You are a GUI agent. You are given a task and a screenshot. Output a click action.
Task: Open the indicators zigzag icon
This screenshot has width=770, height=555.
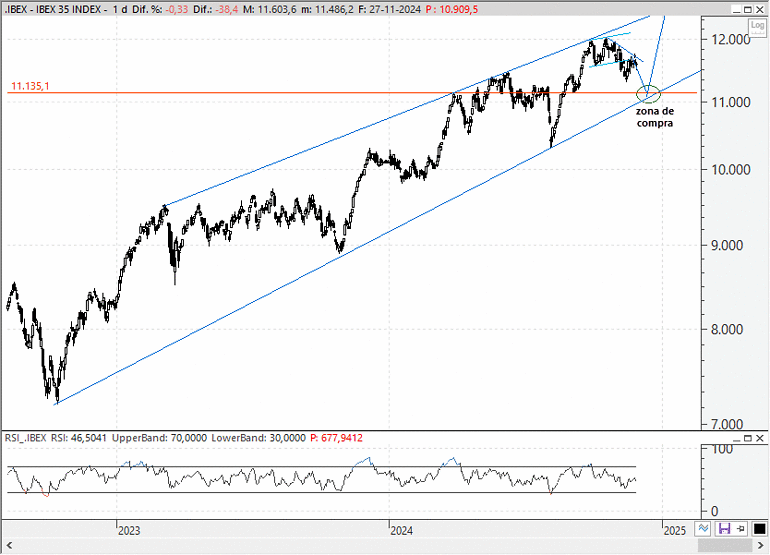point(703,528)
